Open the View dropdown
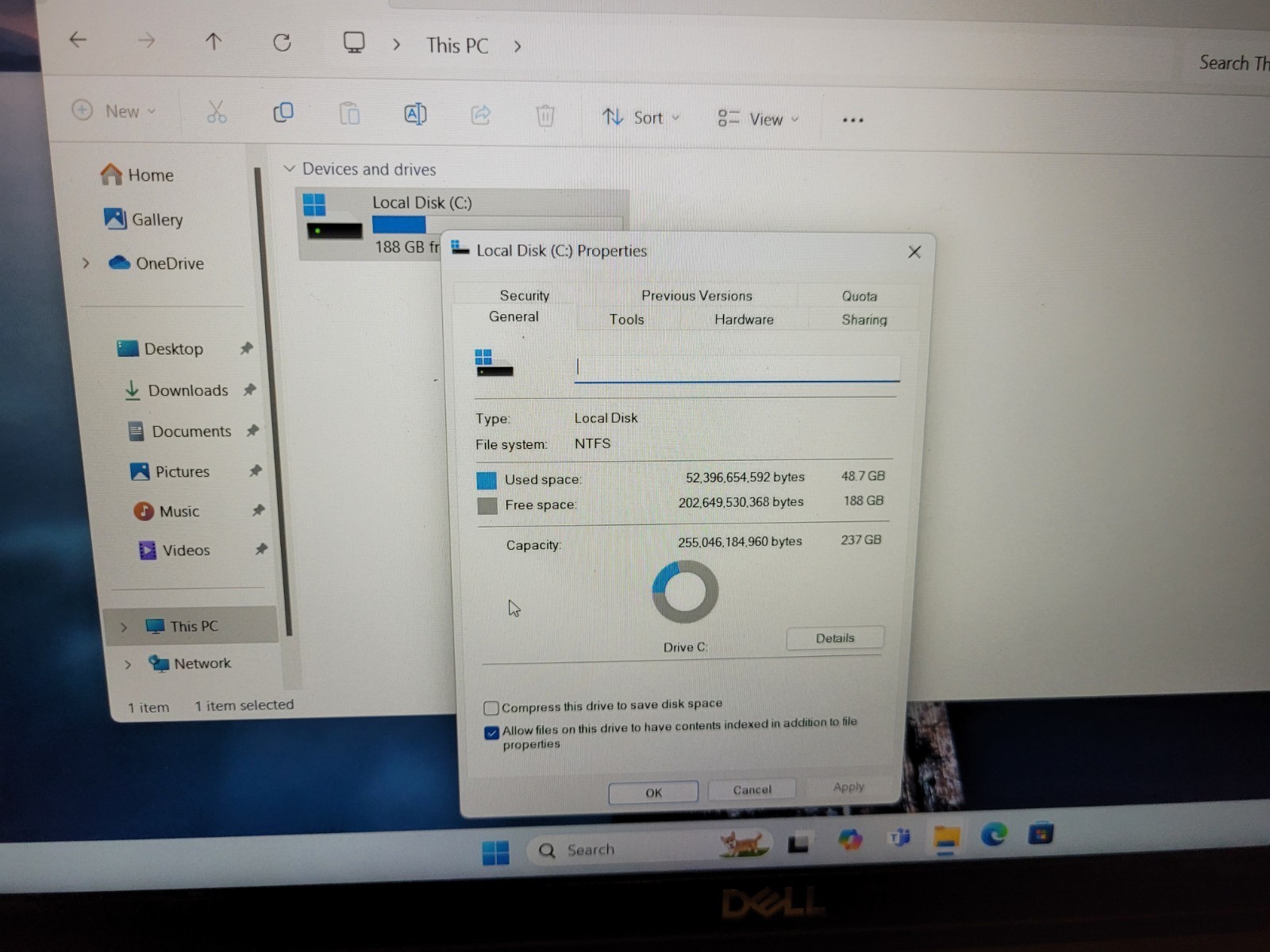 click(758, 119)
